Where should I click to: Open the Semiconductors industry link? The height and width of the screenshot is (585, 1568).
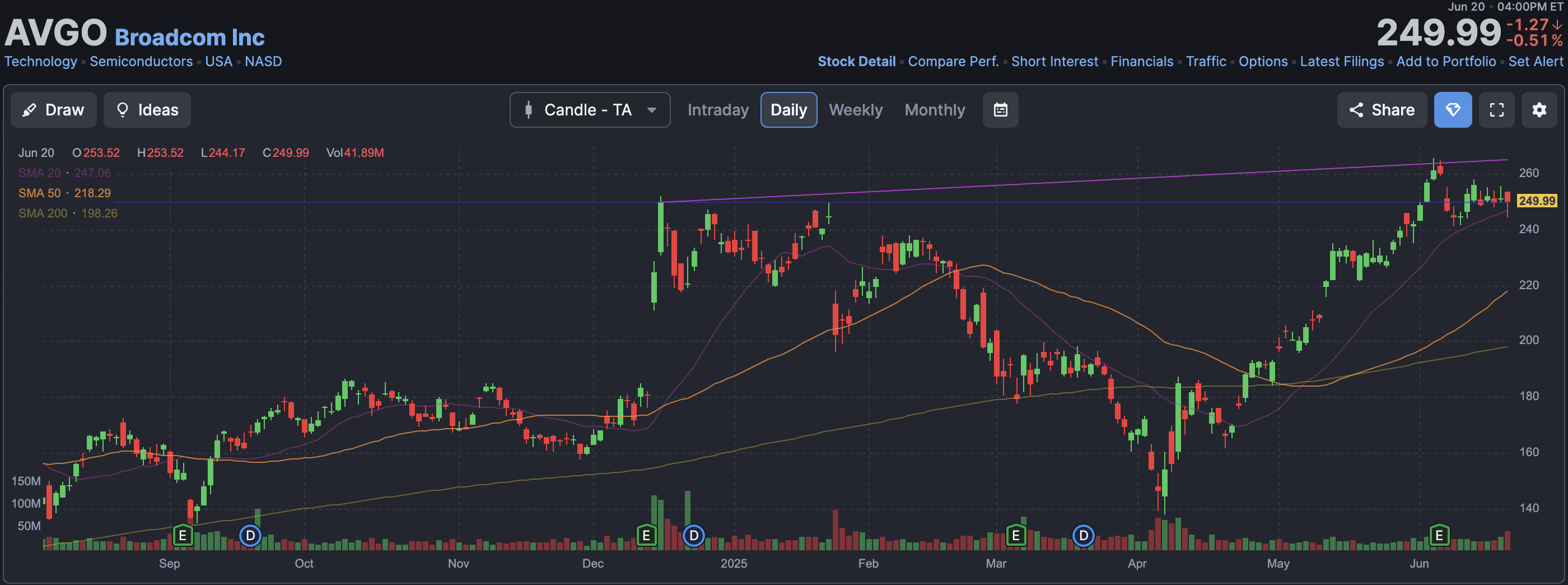141,62
